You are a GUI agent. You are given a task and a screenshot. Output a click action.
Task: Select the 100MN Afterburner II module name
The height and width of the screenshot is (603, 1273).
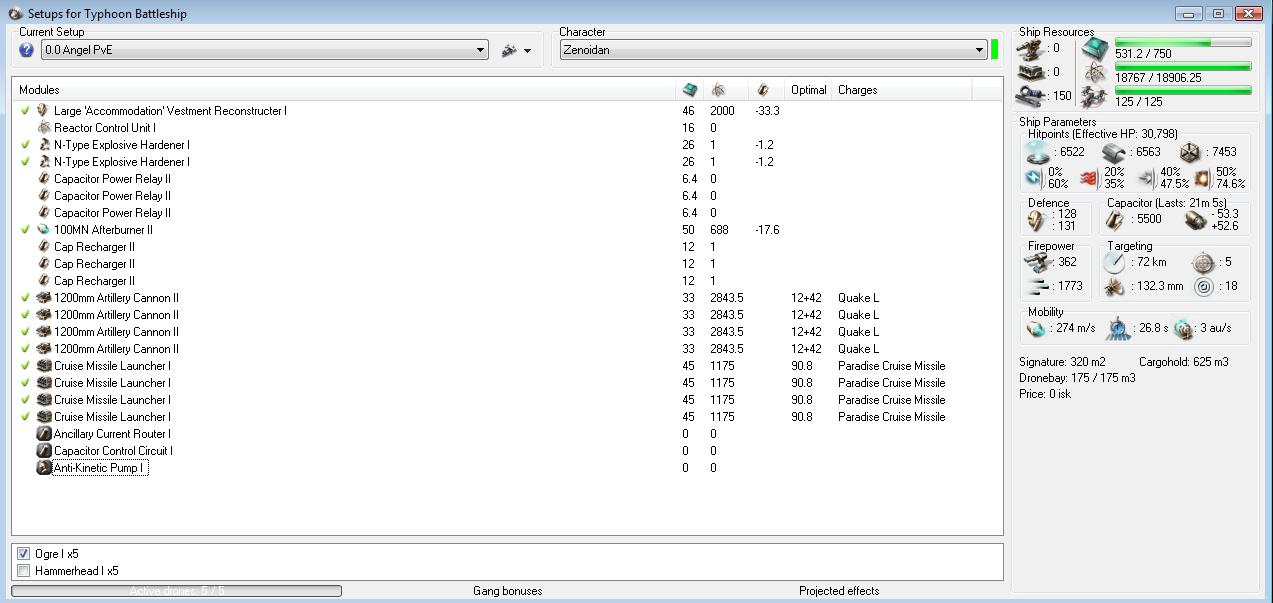103,230
